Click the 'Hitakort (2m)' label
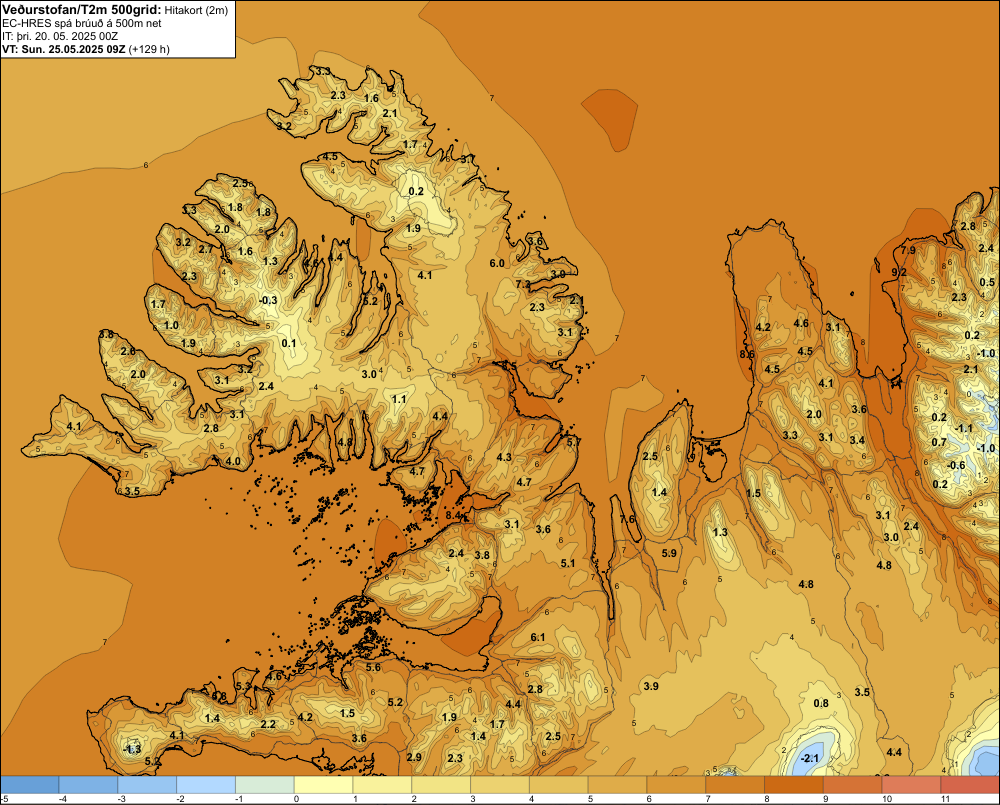The height and width of the screenshot is (805, 1000). point(196,10)
